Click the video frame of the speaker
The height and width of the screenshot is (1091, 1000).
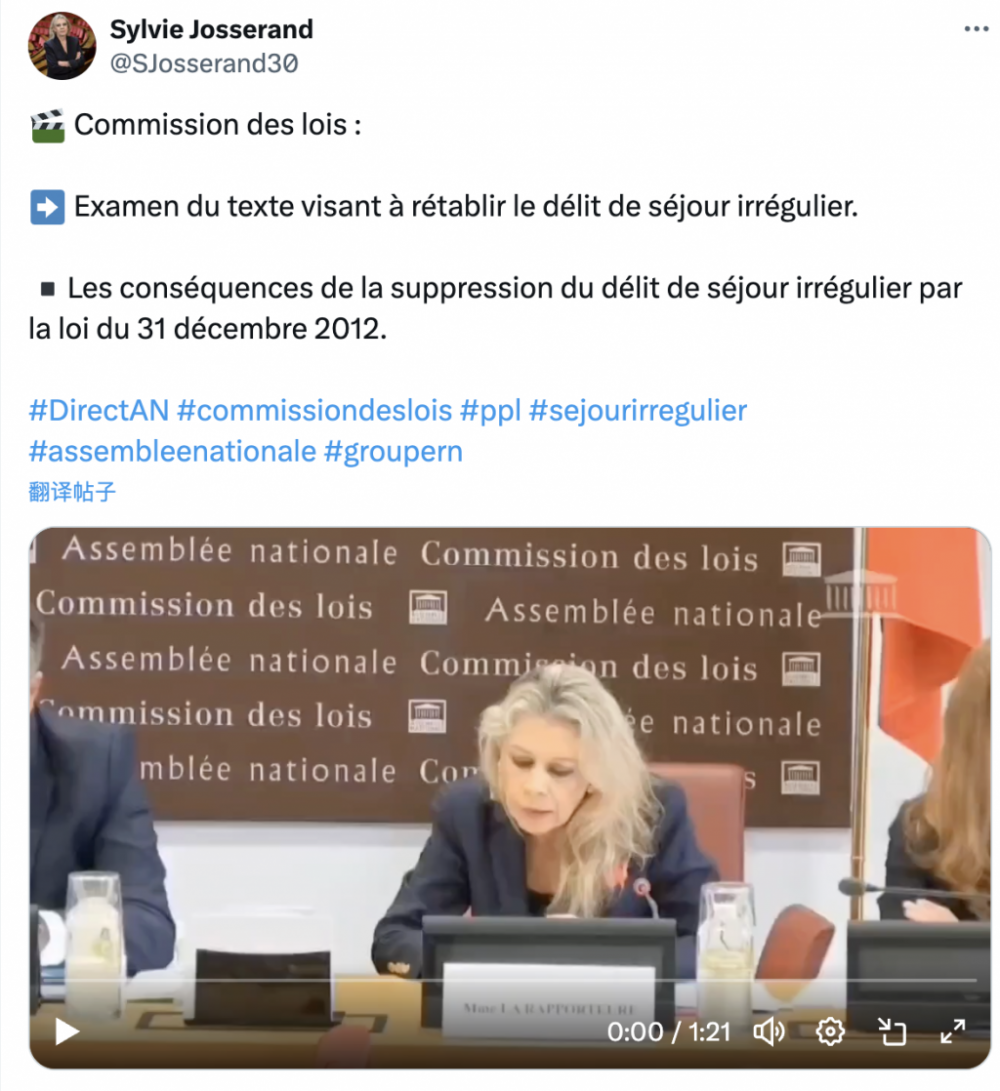pos(510,797)
